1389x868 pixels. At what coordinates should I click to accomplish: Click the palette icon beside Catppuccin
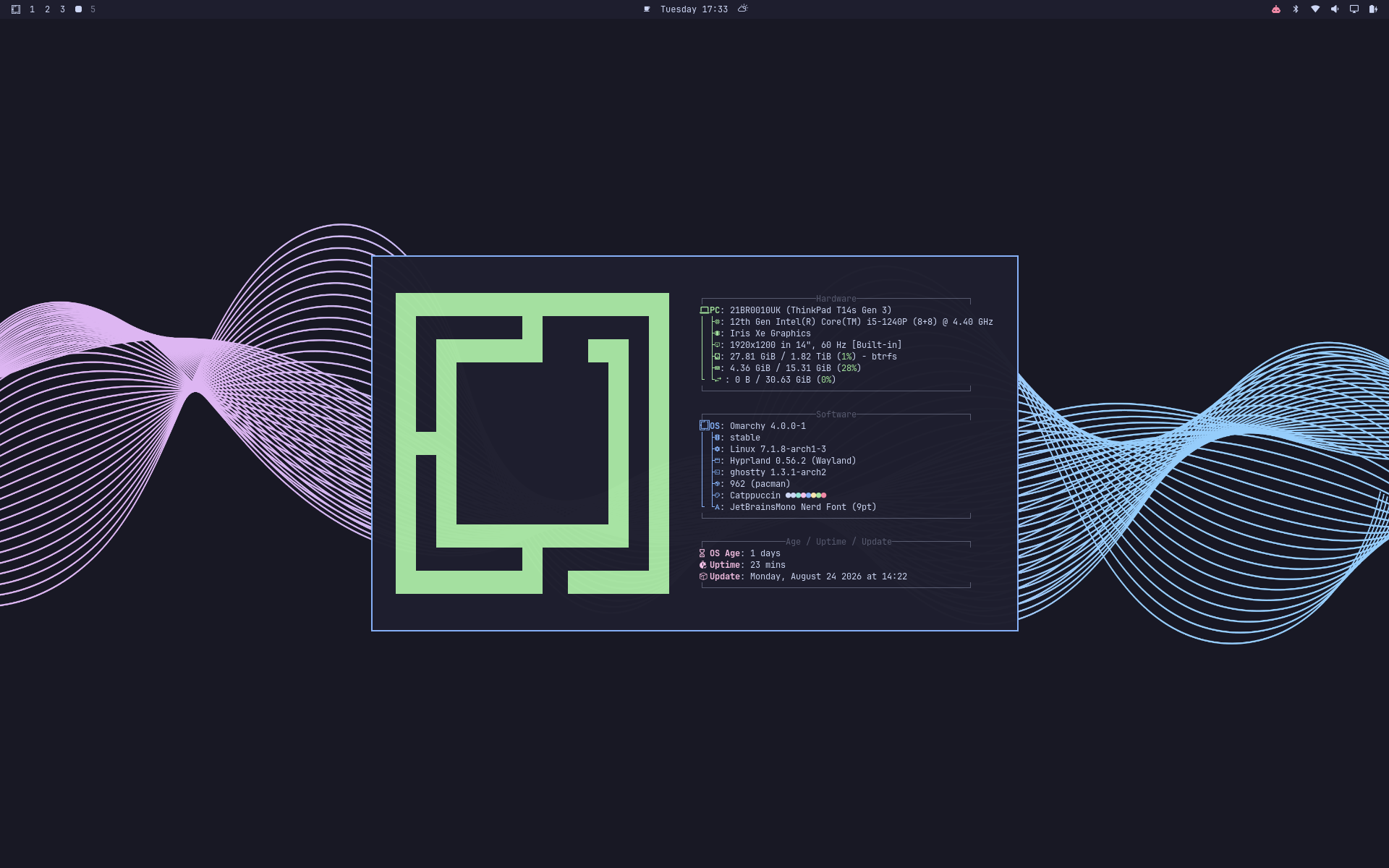pyautogui.click(x=717, y=495)
